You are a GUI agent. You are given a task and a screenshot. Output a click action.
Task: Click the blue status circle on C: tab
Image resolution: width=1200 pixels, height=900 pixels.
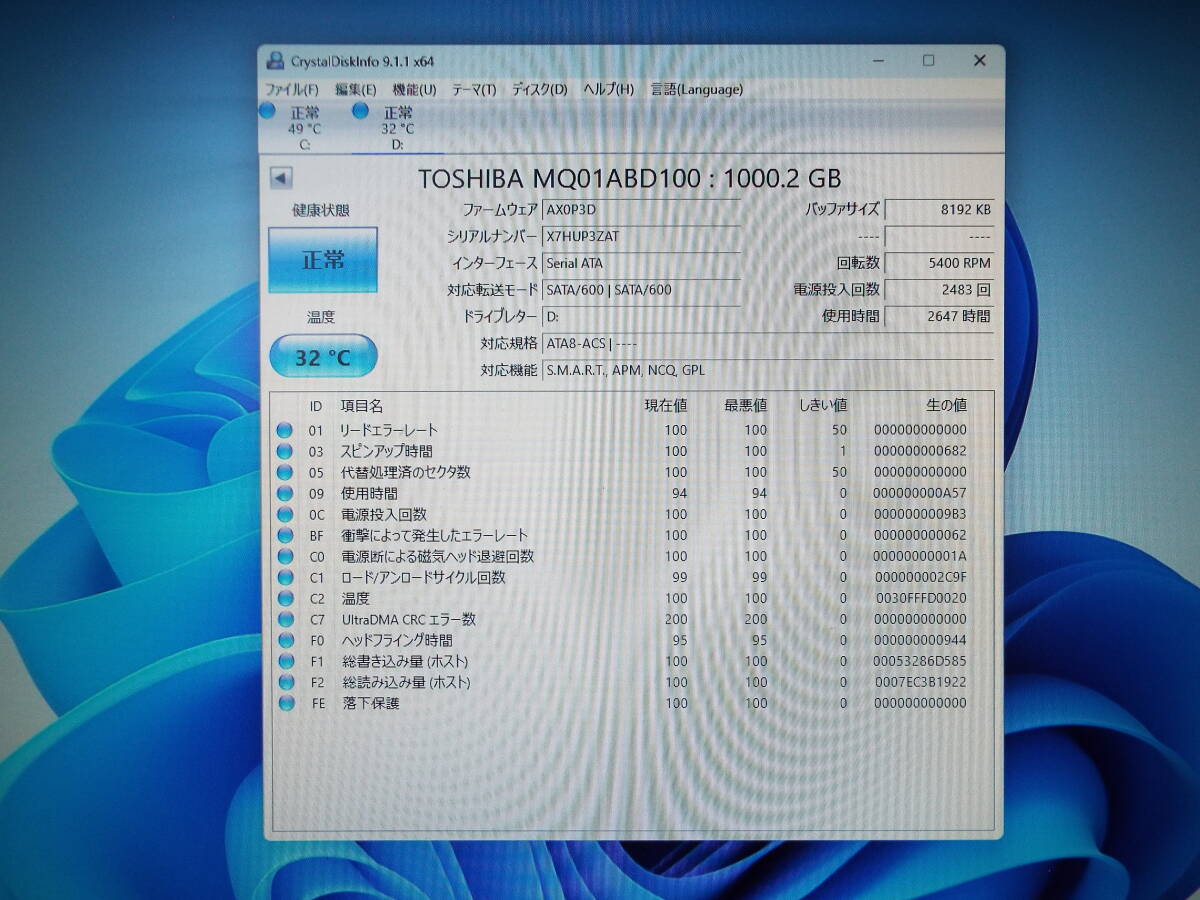(267, 111)
